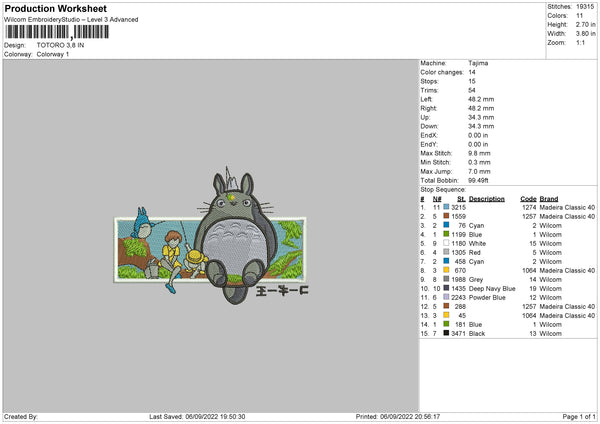Select the Black description in row 15
600x424 pixels.
477,333
